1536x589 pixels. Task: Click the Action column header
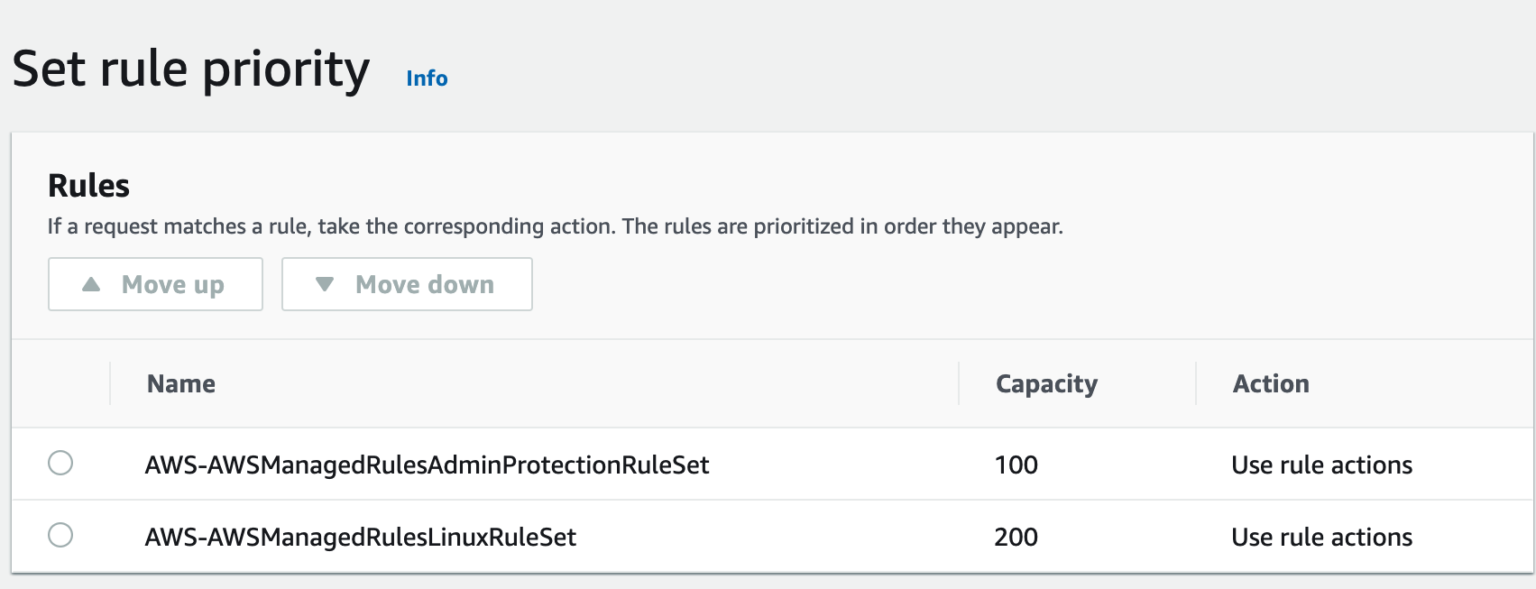pyautogui.click(x=1270, y=383)
